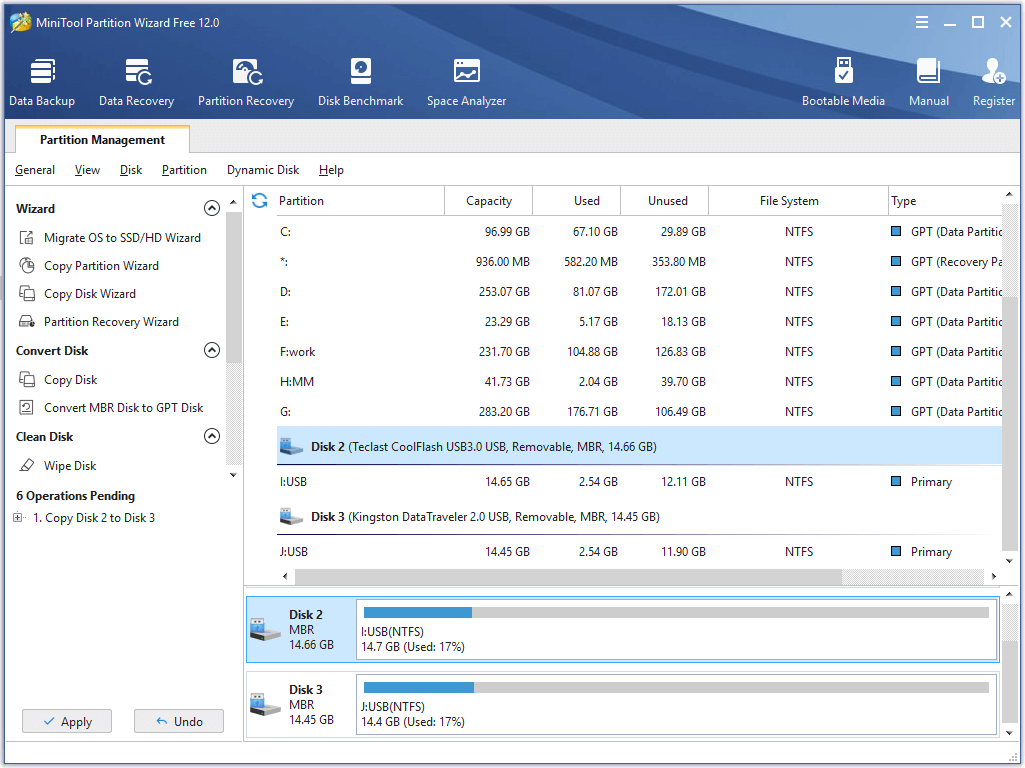
Task: Click the J:USB usage bar in disk map
Action: pyautogui.click(x=676, y=688)
